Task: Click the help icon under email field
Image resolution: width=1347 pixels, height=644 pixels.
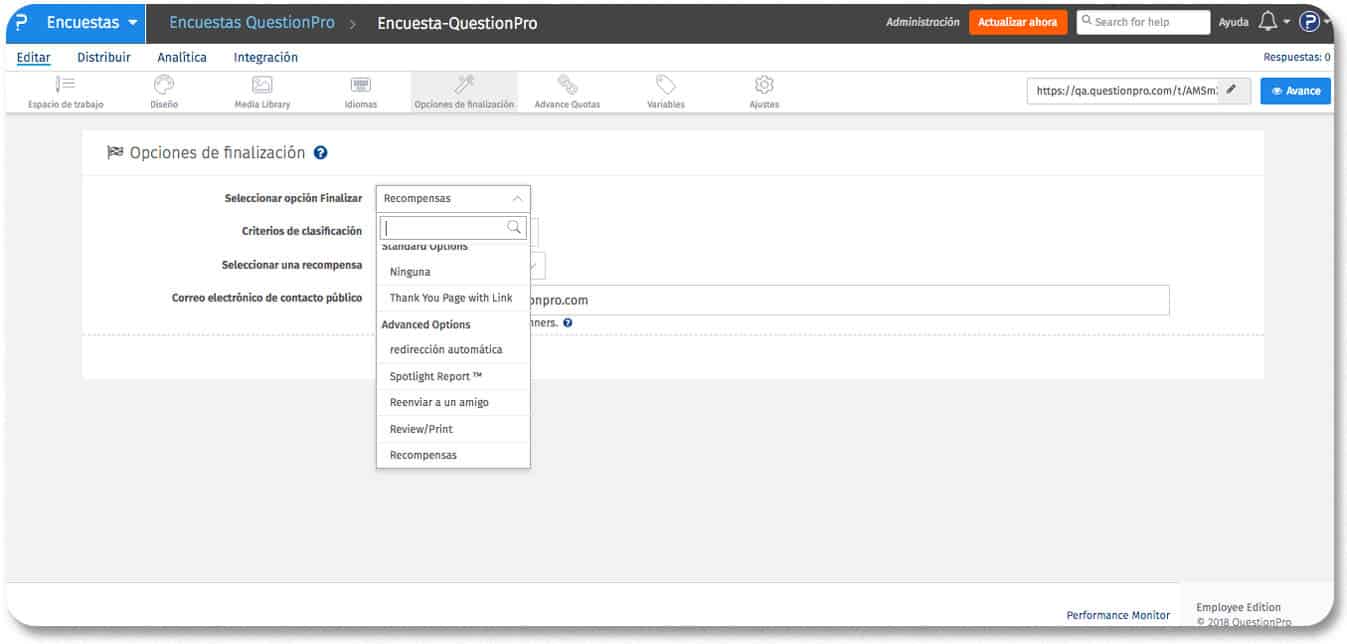Action: pos(567,323)
